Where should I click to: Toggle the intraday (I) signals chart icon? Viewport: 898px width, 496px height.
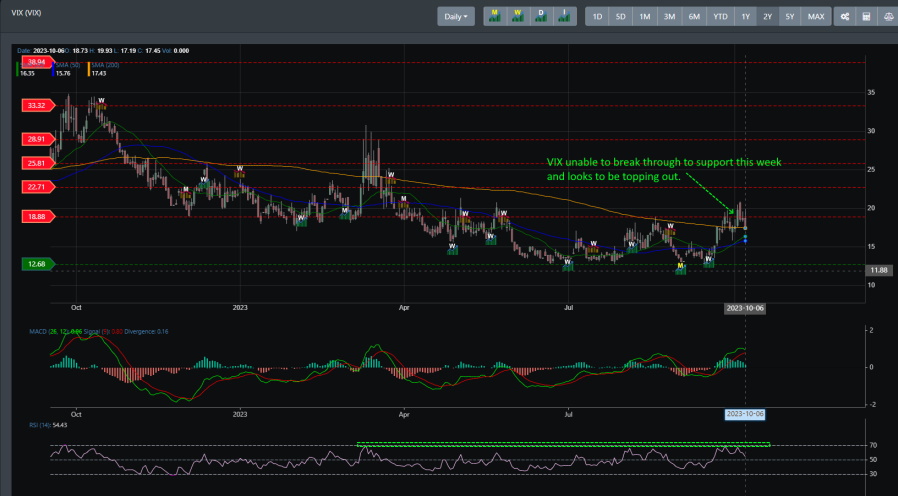tap(564, 16)
